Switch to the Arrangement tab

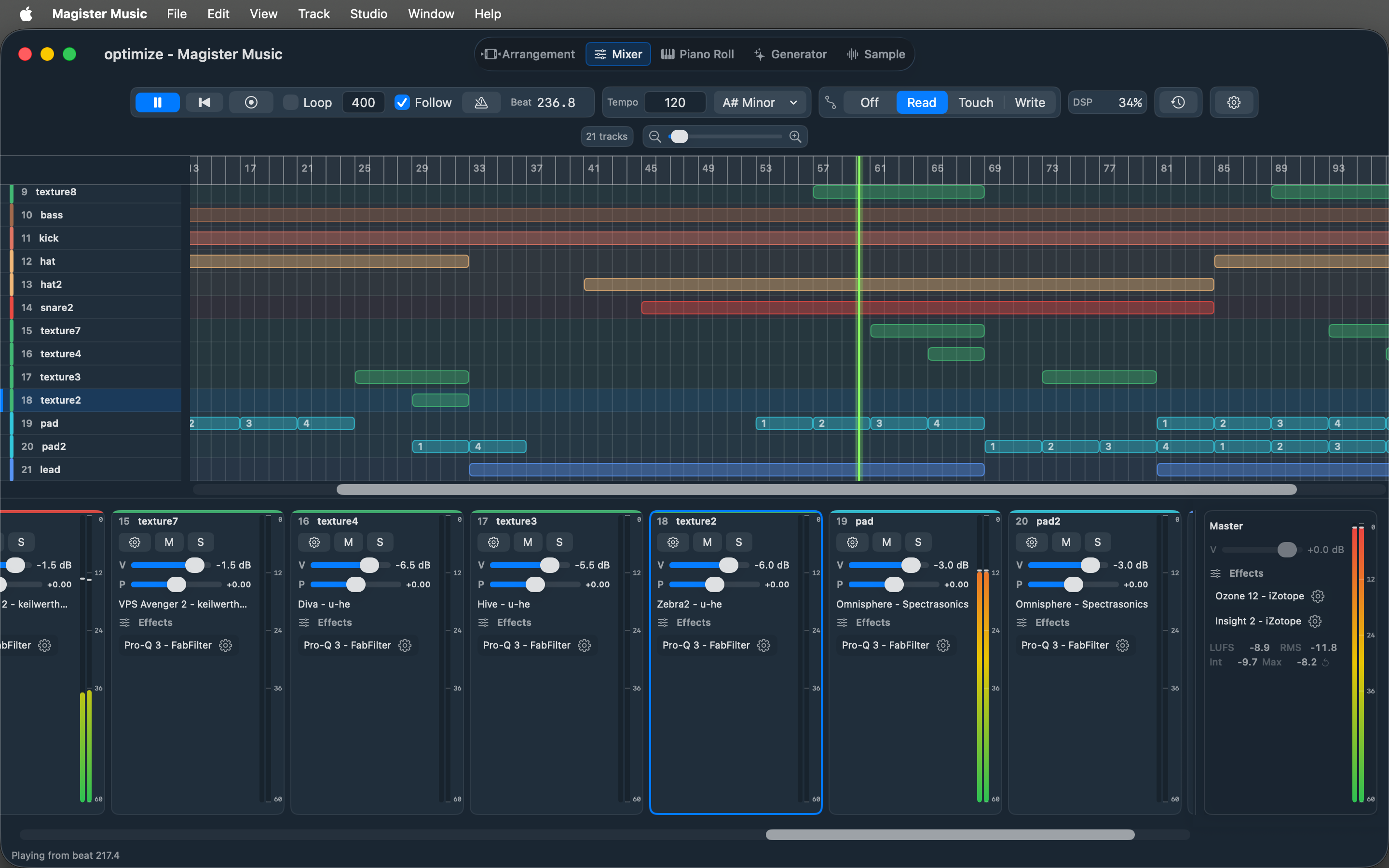pyautogui.click(x=528, y=54)
